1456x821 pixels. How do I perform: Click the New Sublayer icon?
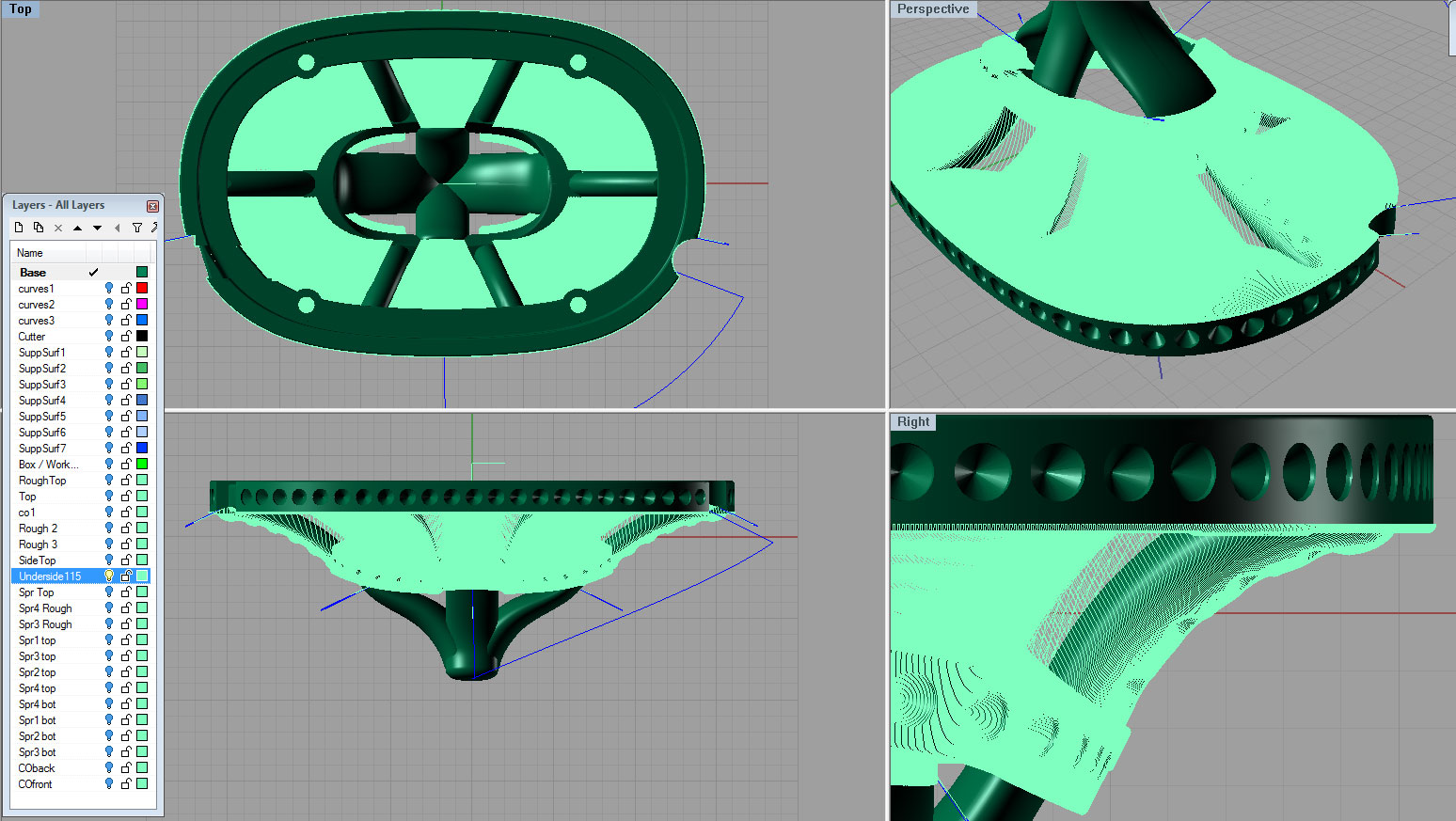click(x=39, y=228)
